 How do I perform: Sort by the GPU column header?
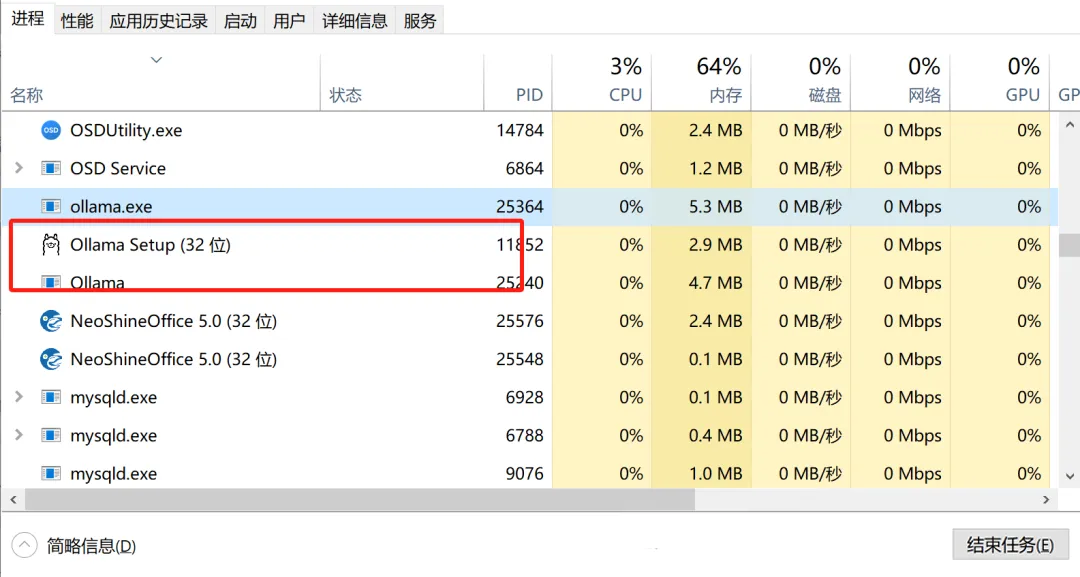tap(1000, 83)
